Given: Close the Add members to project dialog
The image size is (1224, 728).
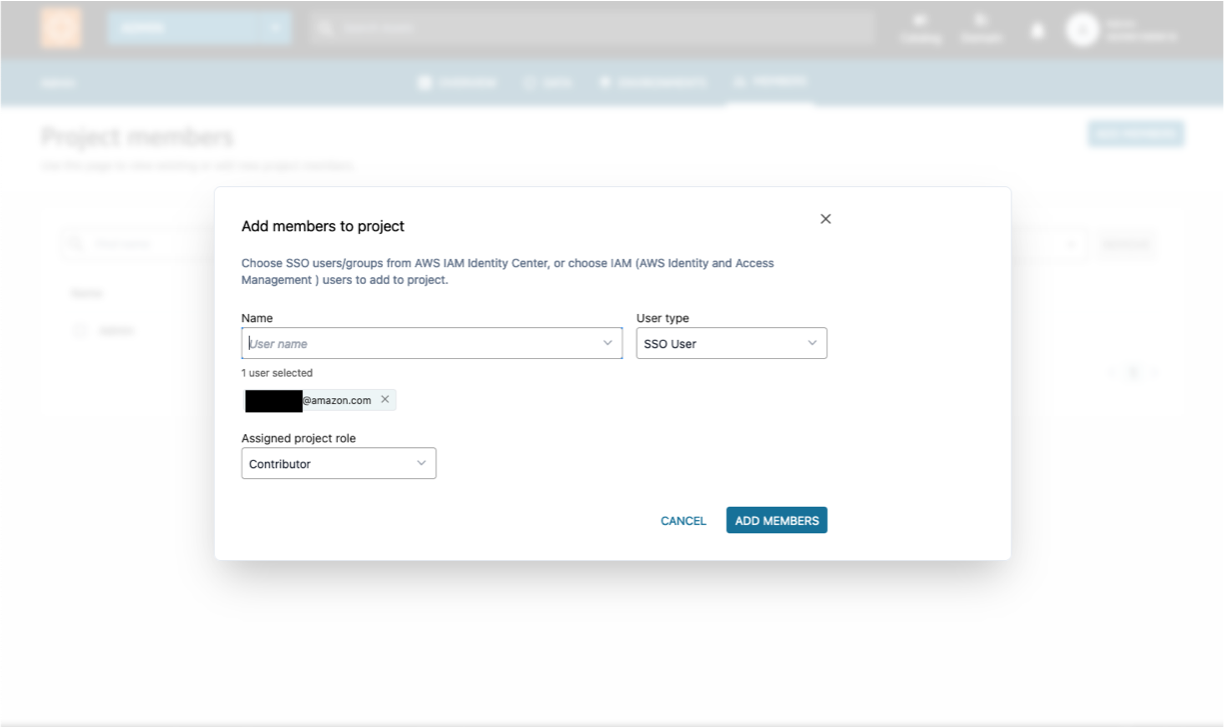Looking at the screenshot, I should 825,219.
